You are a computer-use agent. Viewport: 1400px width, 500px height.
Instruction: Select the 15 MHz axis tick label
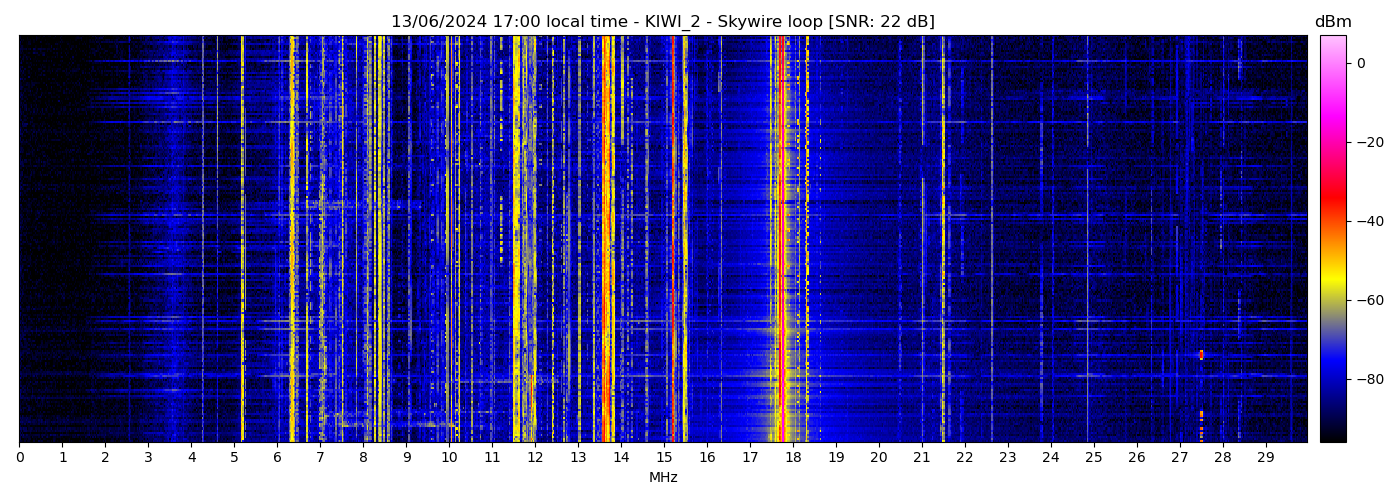664,457
